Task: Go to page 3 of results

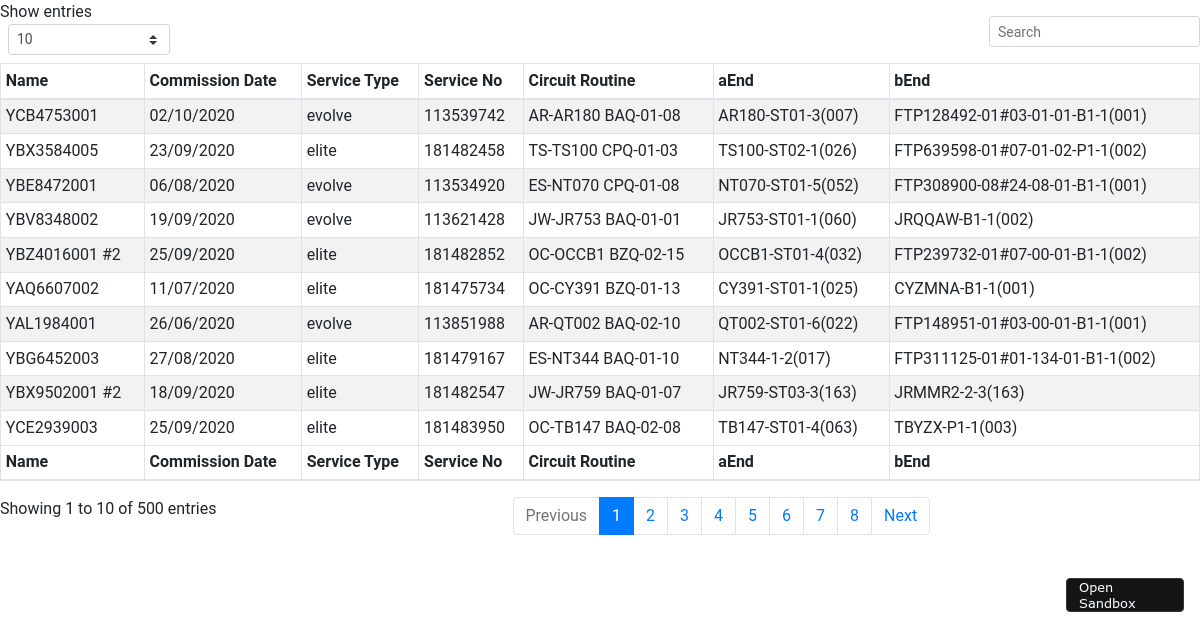Action: click(x=684, y=515)
